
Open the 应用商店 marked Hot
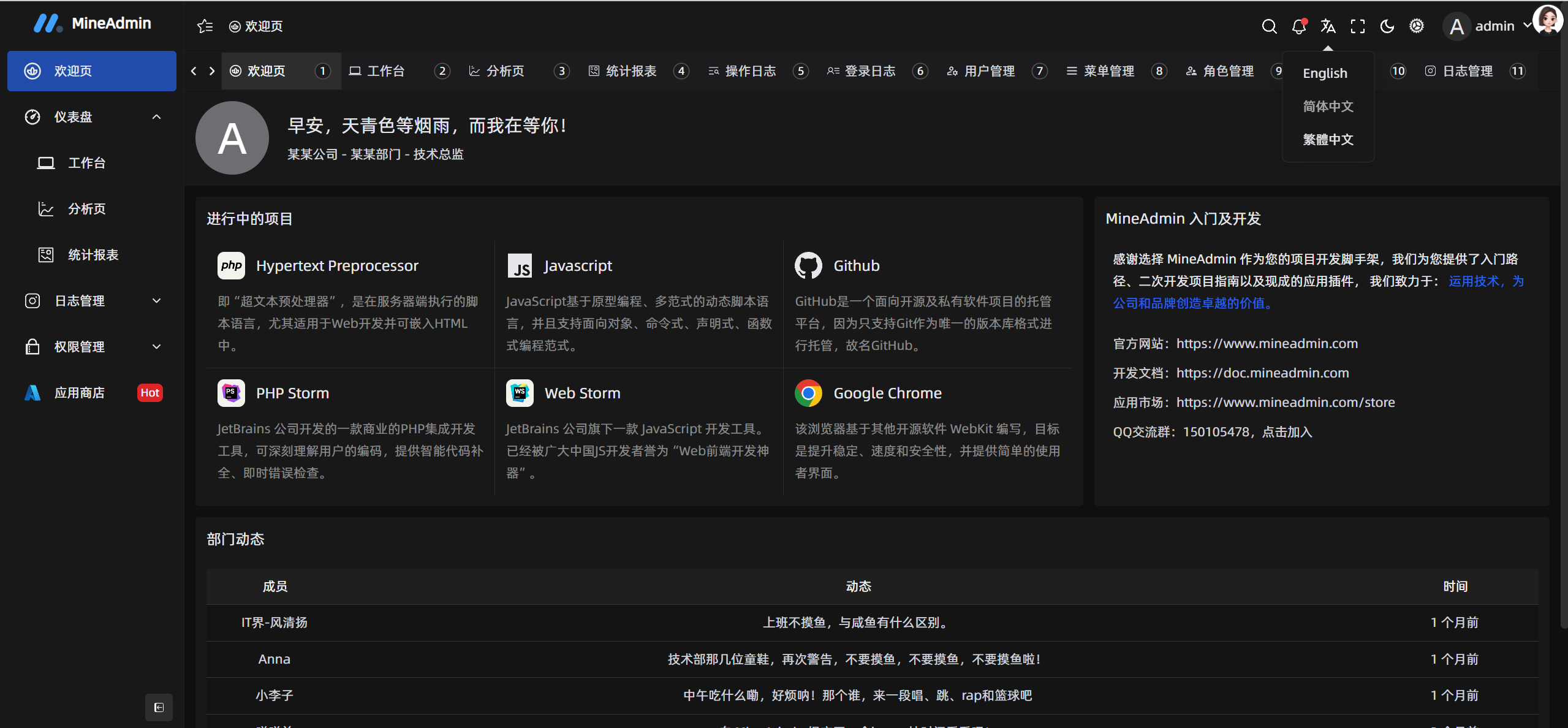[x=80, y=393]
